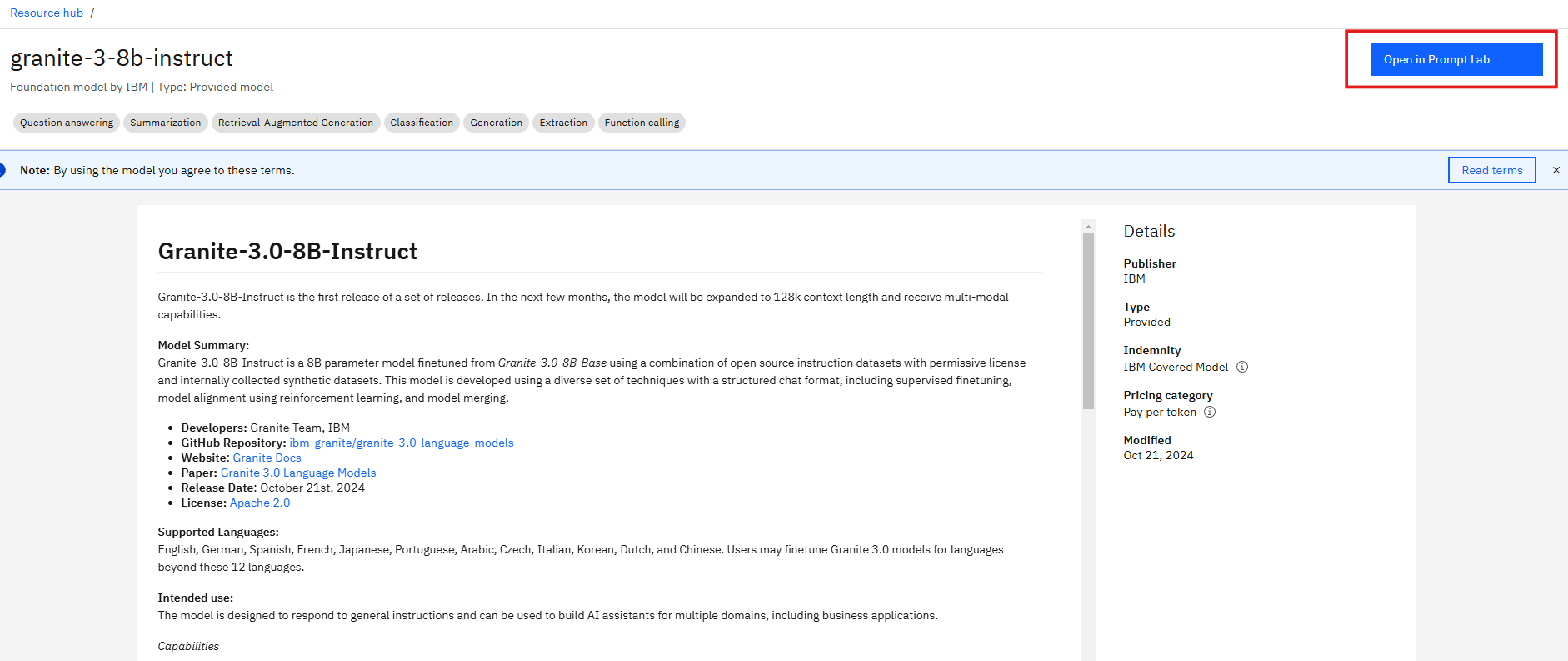Image resolution: width=1568 pixels, height=661 pixels.
Task: Dismiss the terms note with X icon
Action: [1556, 170]
